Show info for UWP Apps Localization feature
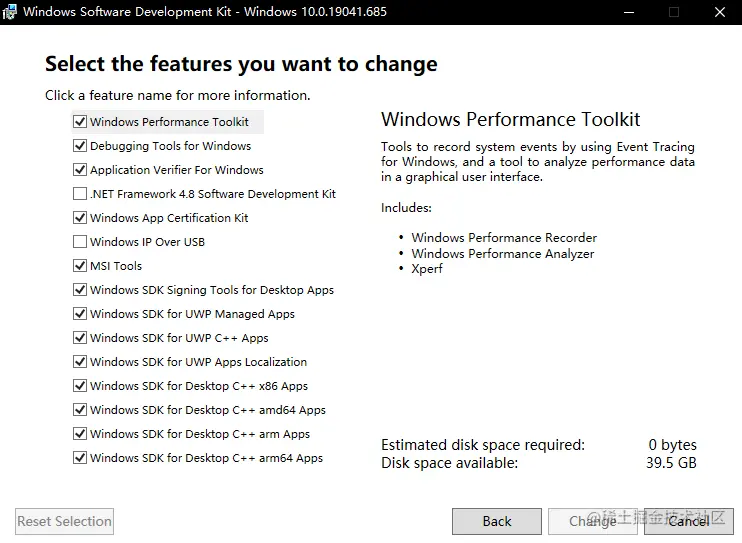The image size is (742, 543). pyautogui.click(x=198, y=362)
